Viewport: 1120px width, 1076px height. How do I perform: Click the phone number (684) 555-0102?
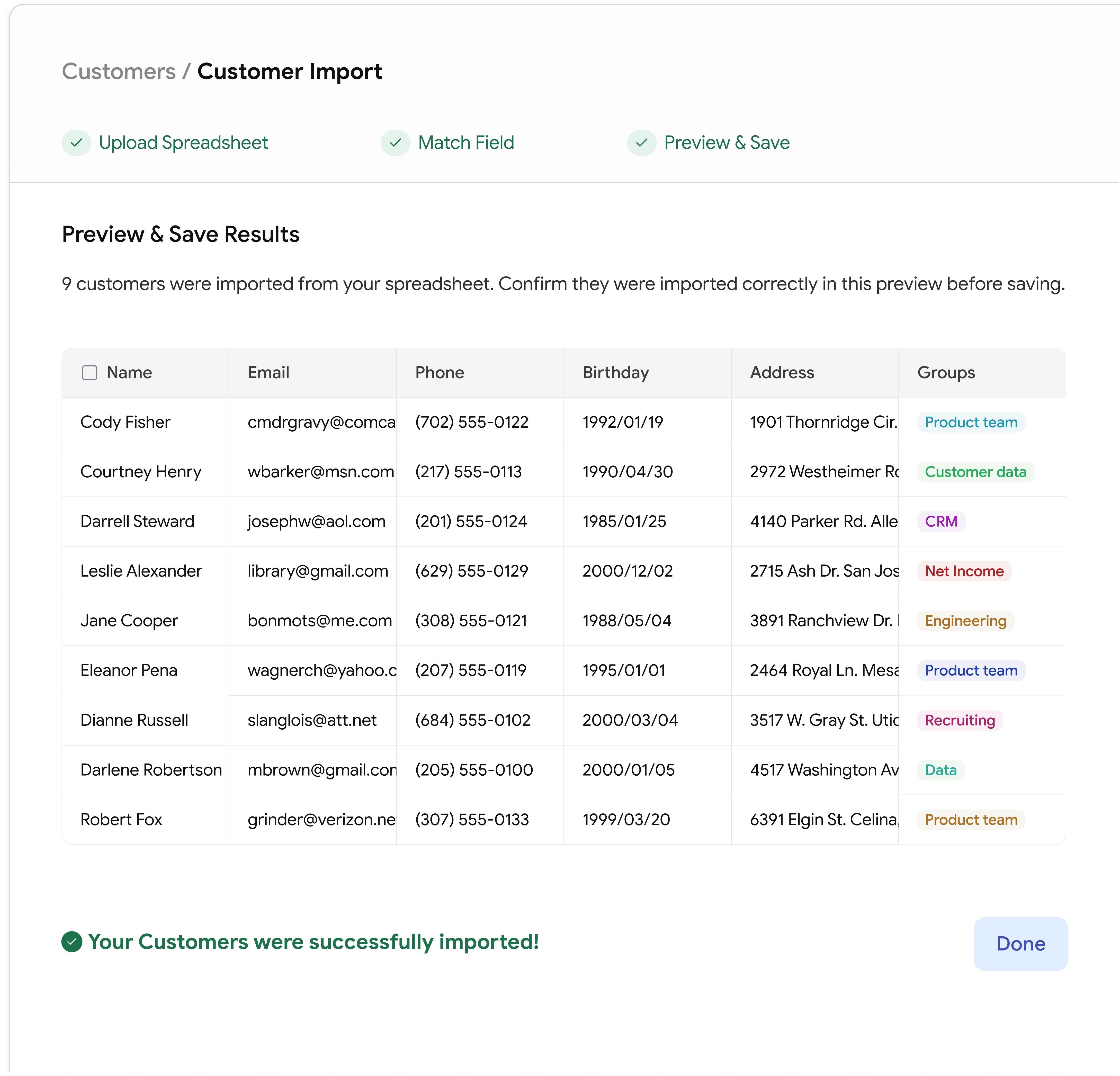pyautogui.click(x=473, y=721)
